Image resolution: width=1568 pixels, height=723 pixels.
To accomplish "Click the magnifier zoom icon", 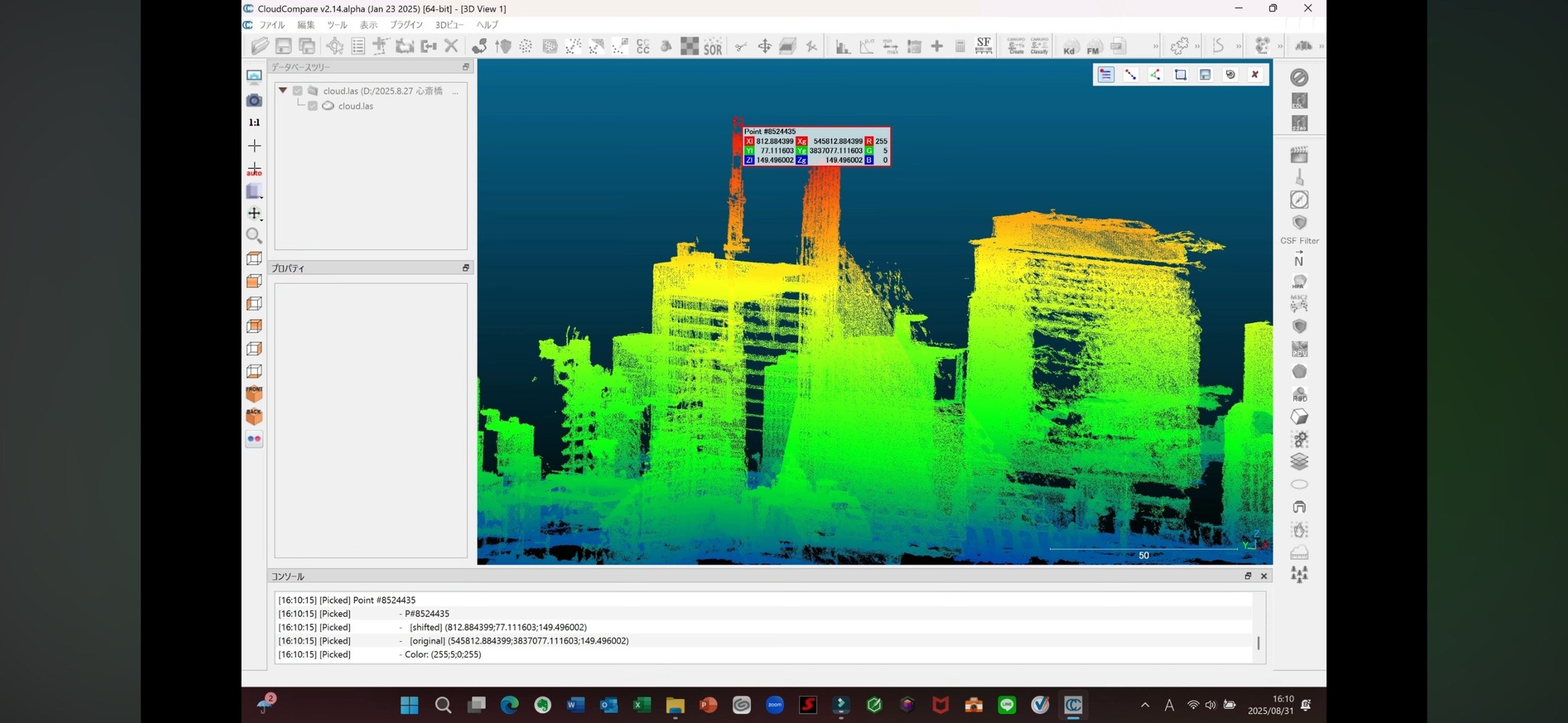I will pyautogui.click(x=254, y=236).
